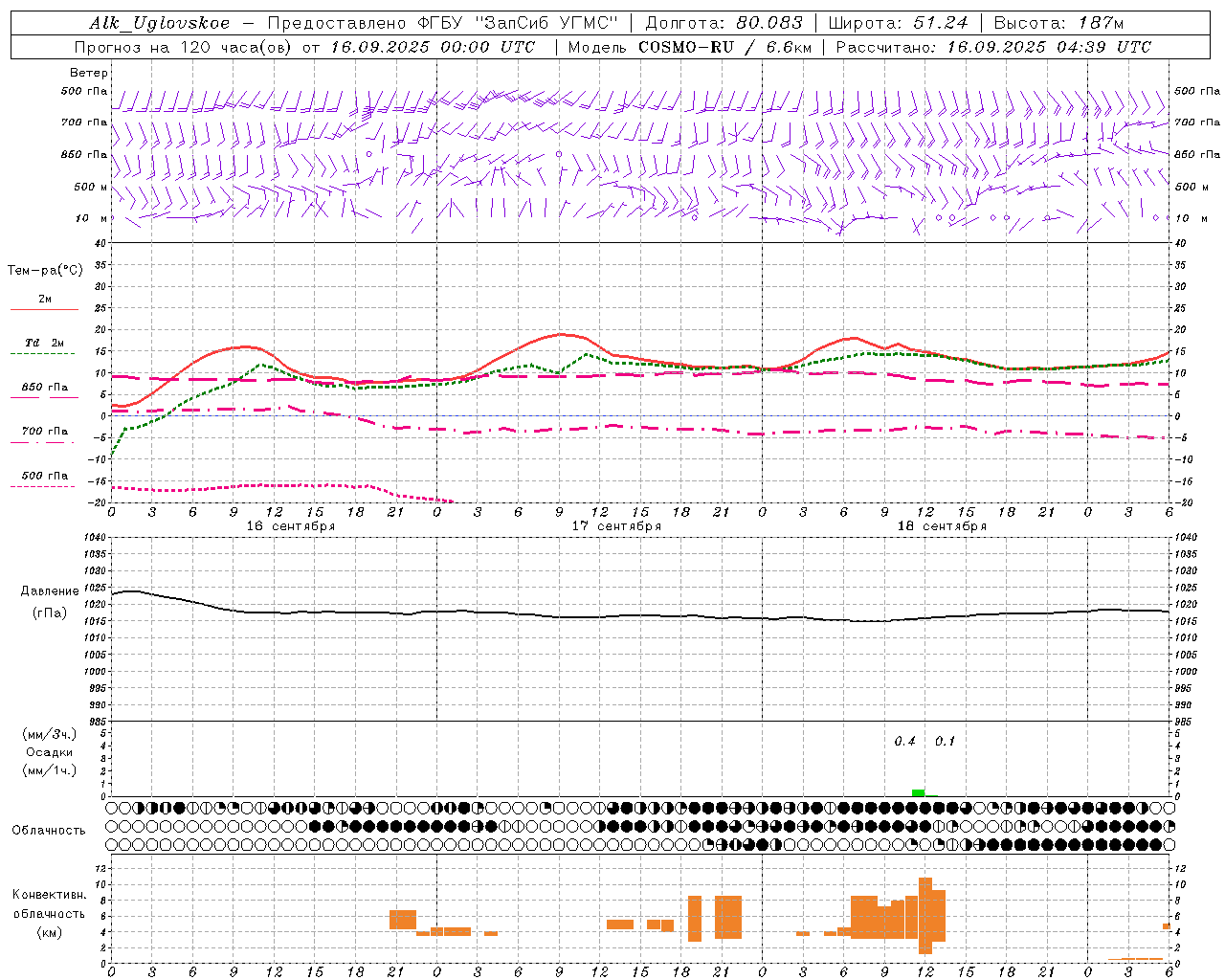Select the provider text ФГБУ "ЗапСиб УГМС"
The image size is (1225, 980).
pos(519,23)
